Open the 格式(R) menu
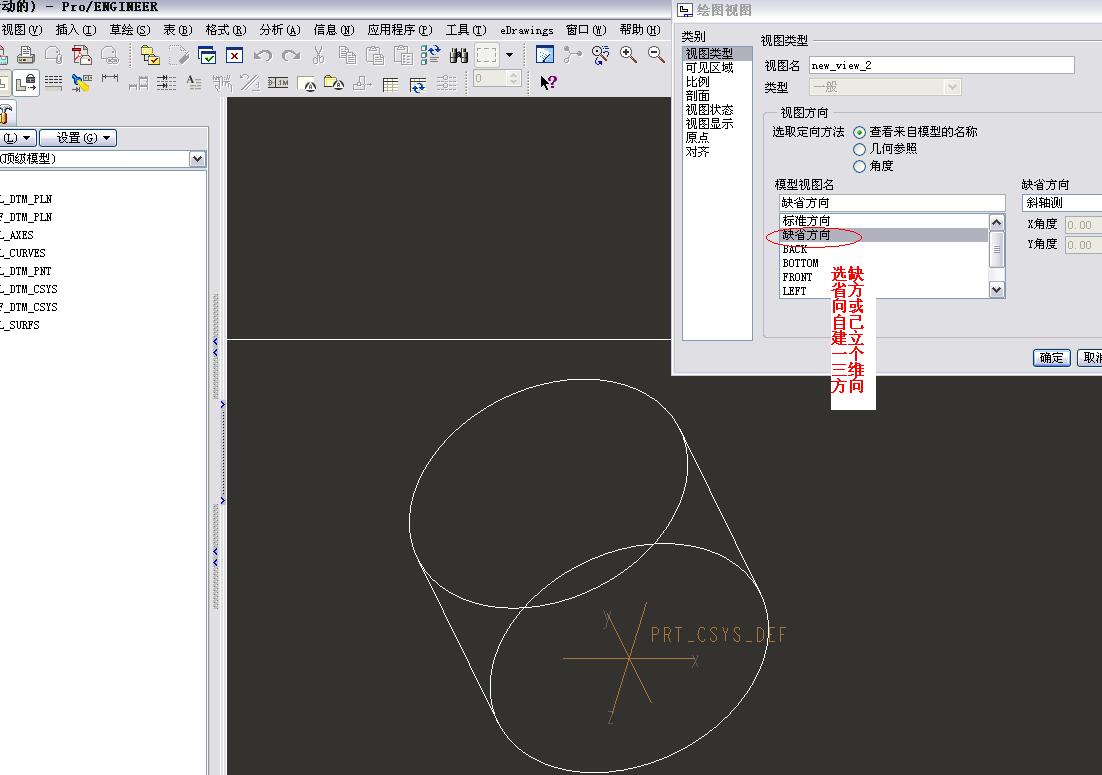Screen dimensions: 1102x775 pos(226,30)
